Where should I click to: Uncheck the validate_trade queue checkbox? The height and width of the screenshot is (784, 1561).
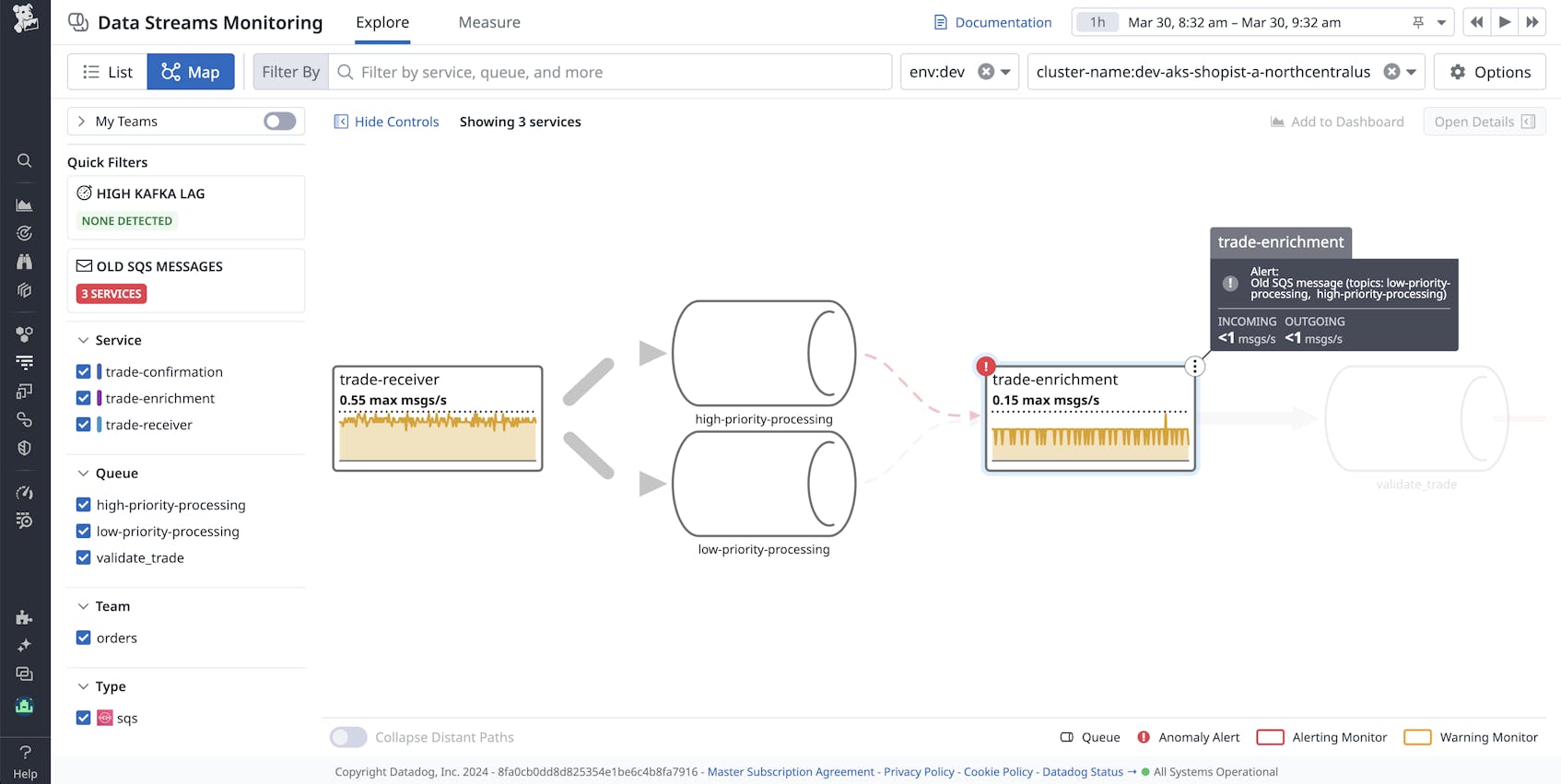point(84,558)
